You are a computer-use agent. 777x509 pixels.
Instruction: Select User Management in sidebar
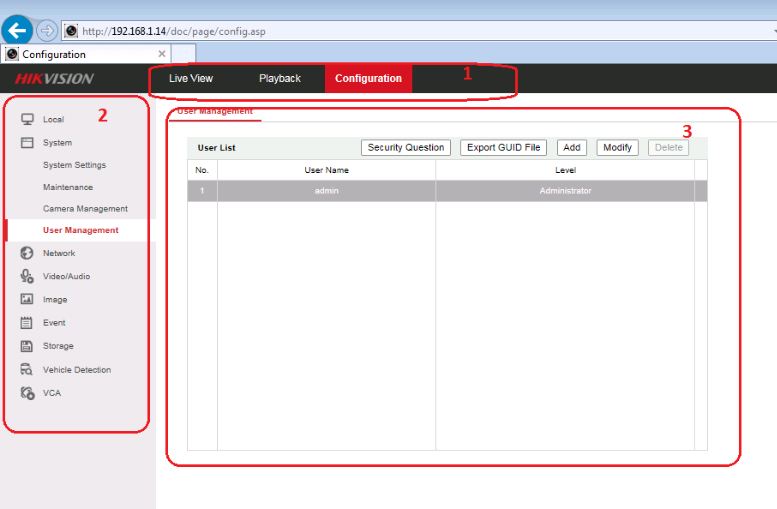[x=81, y=230]
